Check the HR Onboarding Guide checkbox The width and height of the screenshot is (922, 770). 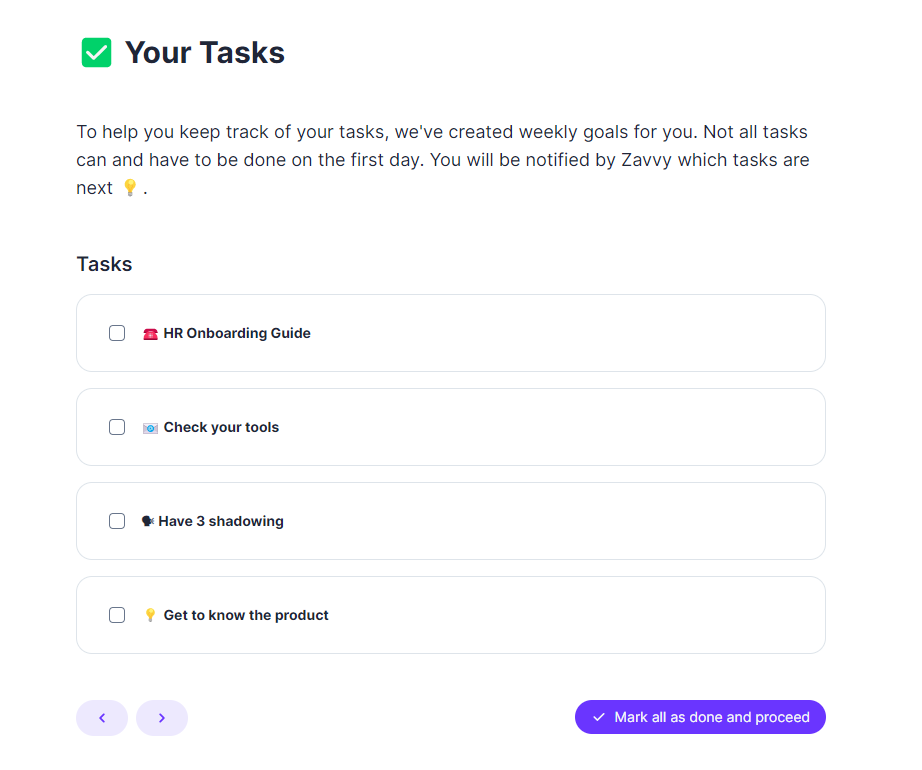[117, 333]
